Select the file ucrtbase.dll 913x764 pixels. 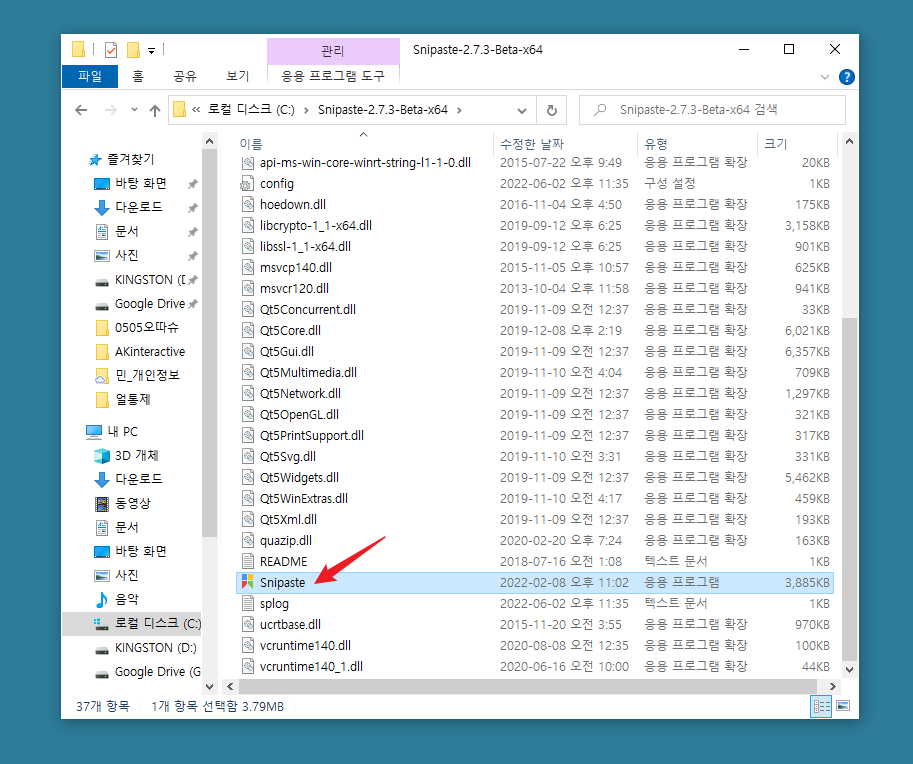291,625
